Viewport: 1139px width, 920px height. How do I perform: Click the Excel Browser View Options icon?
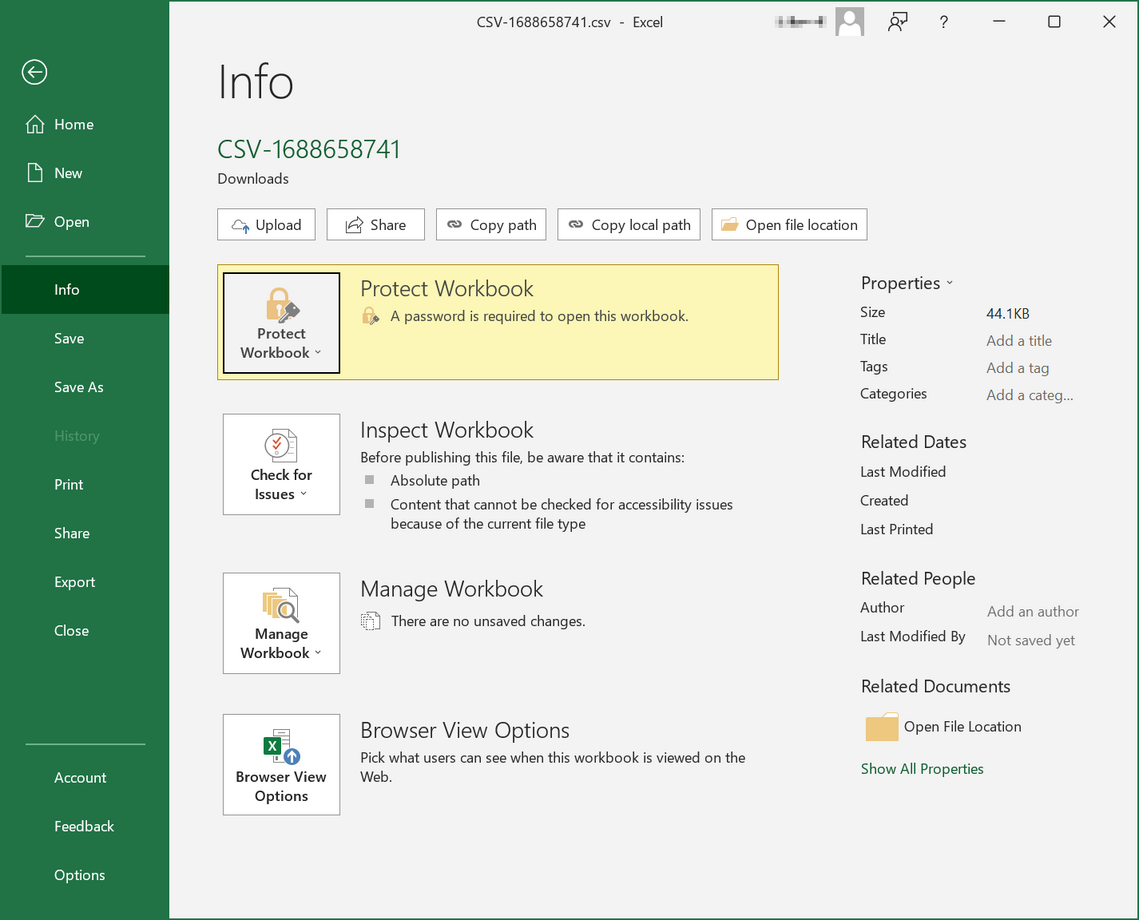click(x=281, y=746)
